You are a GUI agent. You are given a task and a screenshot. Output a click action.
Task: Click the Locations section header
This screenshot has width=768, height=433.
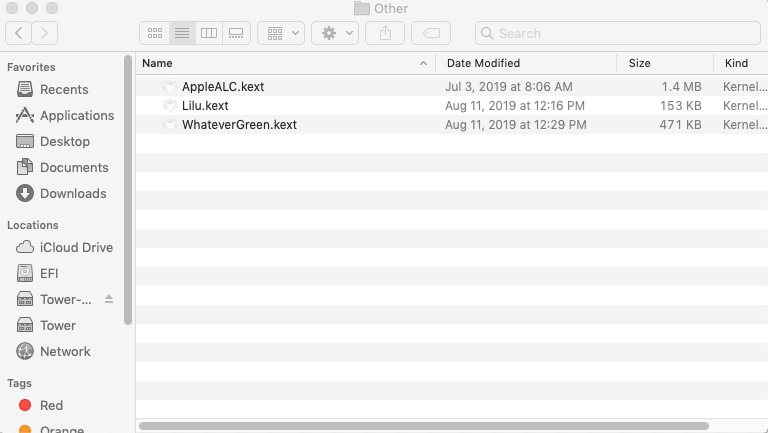32,225
